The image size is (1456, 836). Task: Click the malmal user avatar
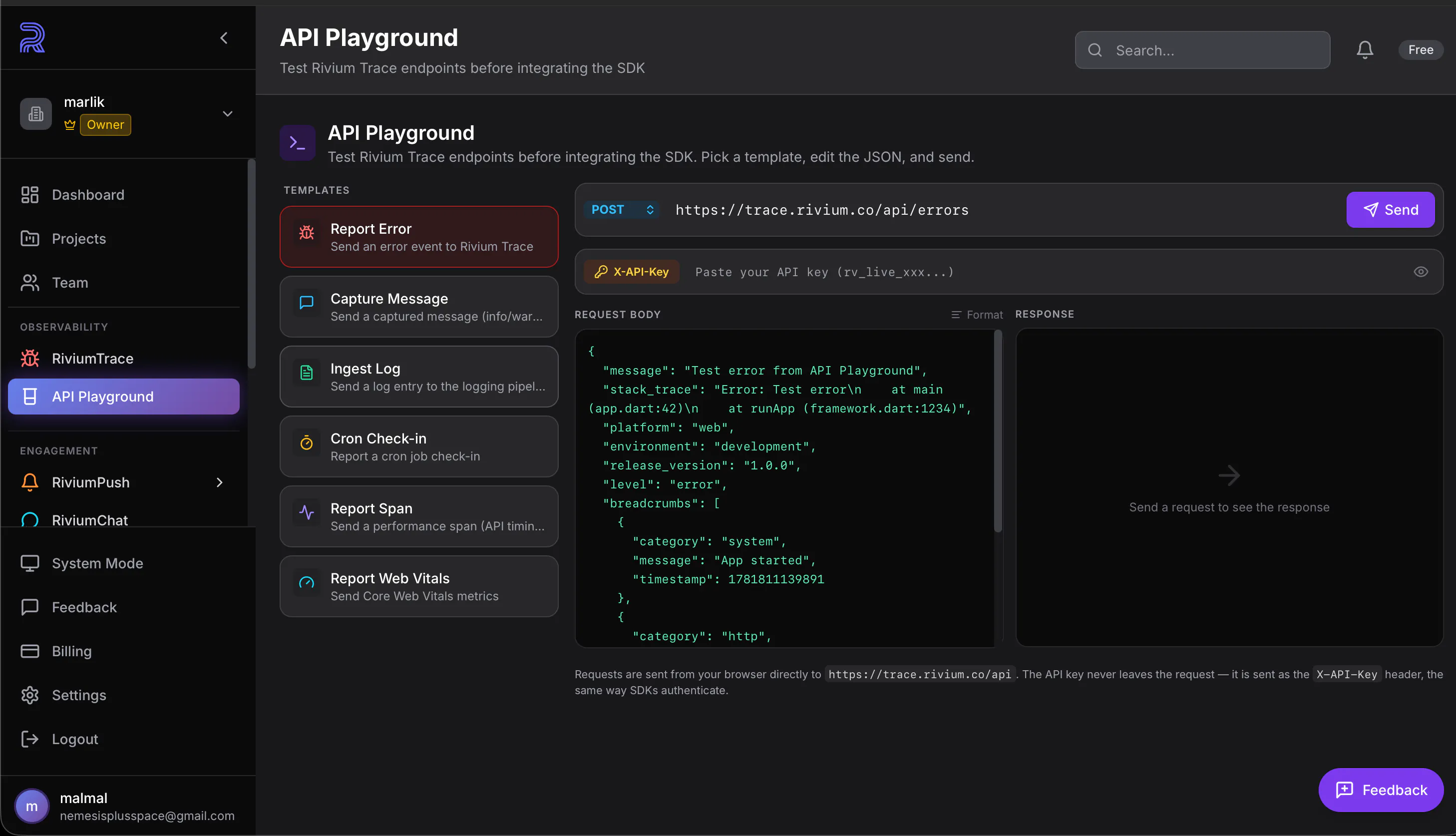pos(32,806)
